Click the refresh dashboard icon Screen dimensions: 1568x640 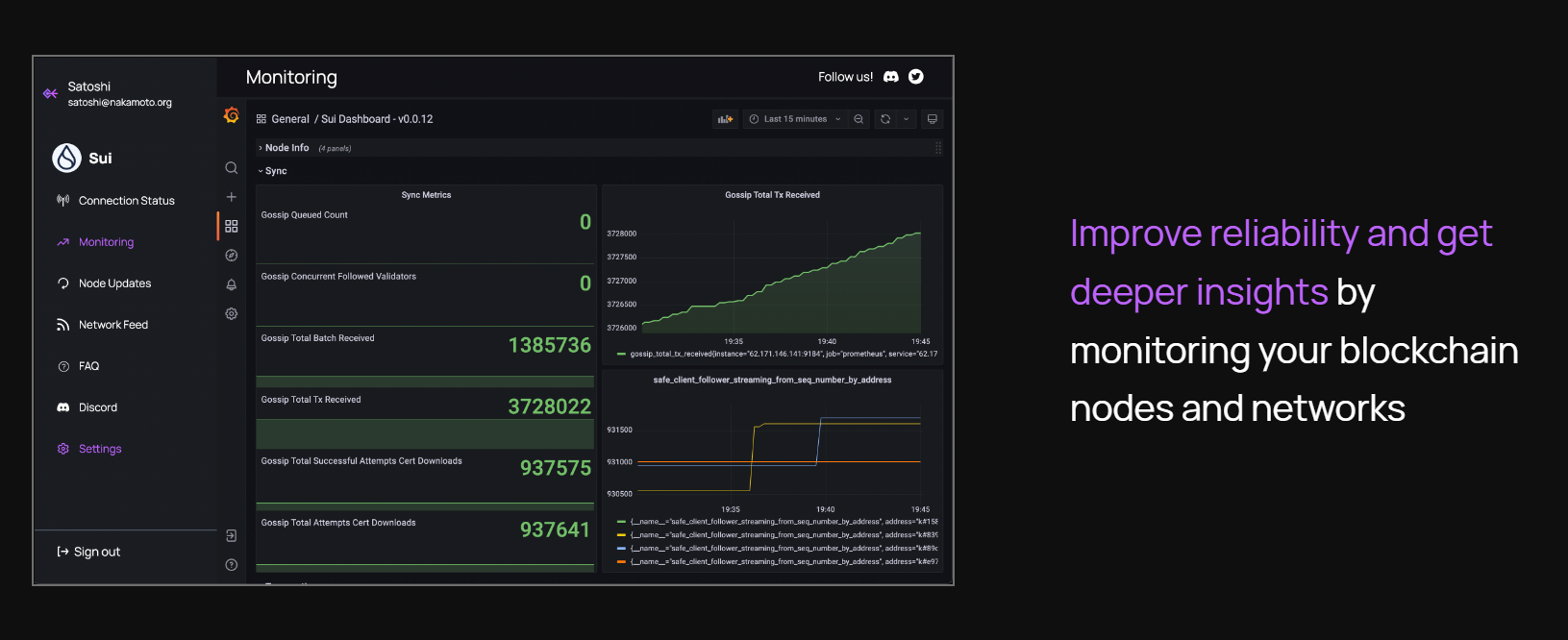coord(885,119)
